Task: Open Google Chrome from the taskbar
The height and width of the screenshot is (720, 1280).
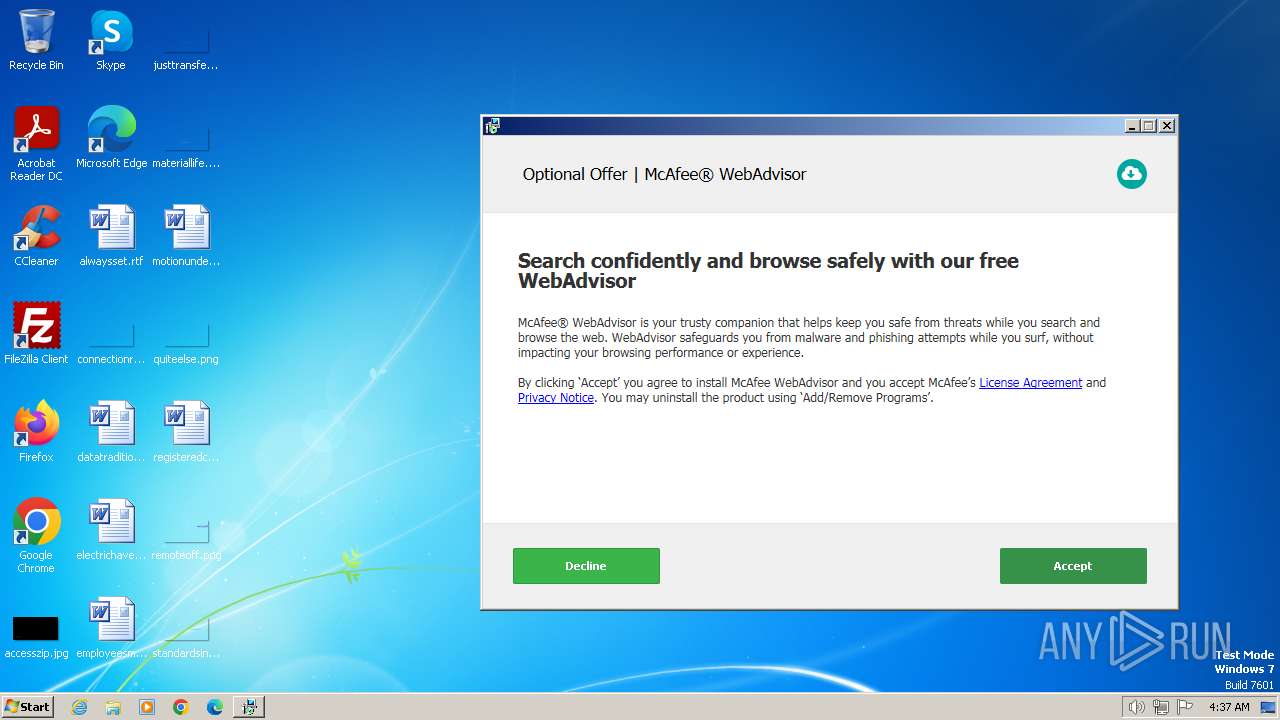Action: coord(181,707)
